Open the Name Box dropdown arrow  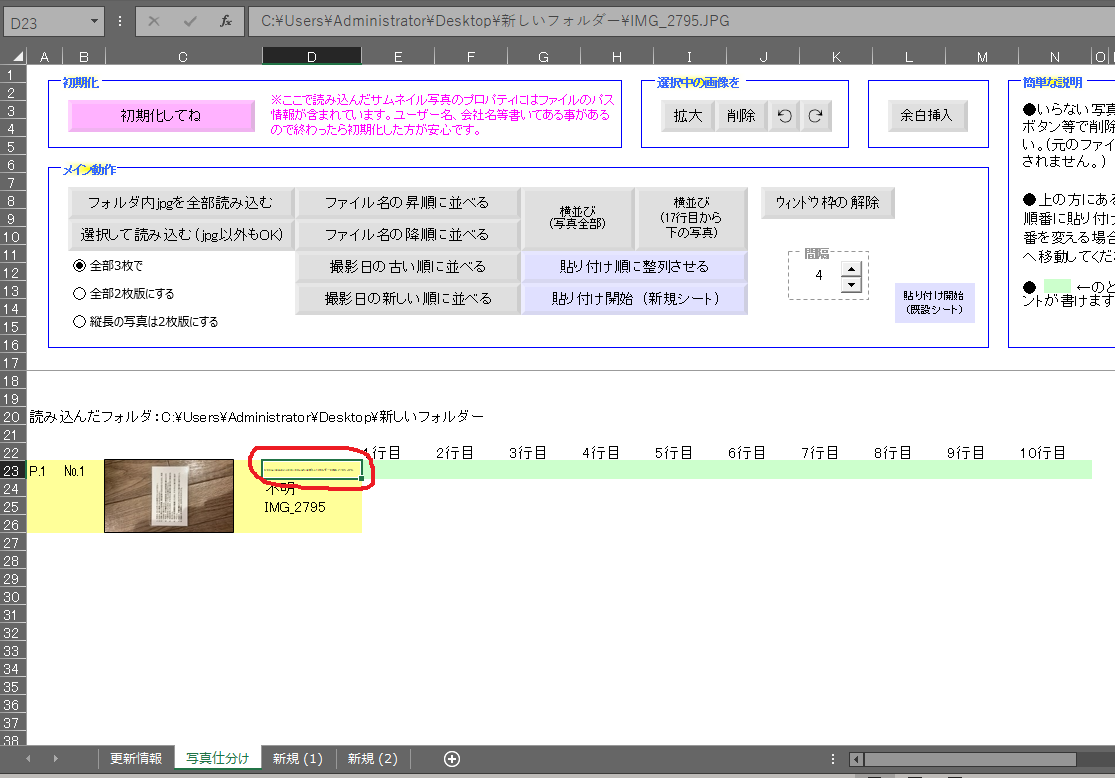(95, 21)
